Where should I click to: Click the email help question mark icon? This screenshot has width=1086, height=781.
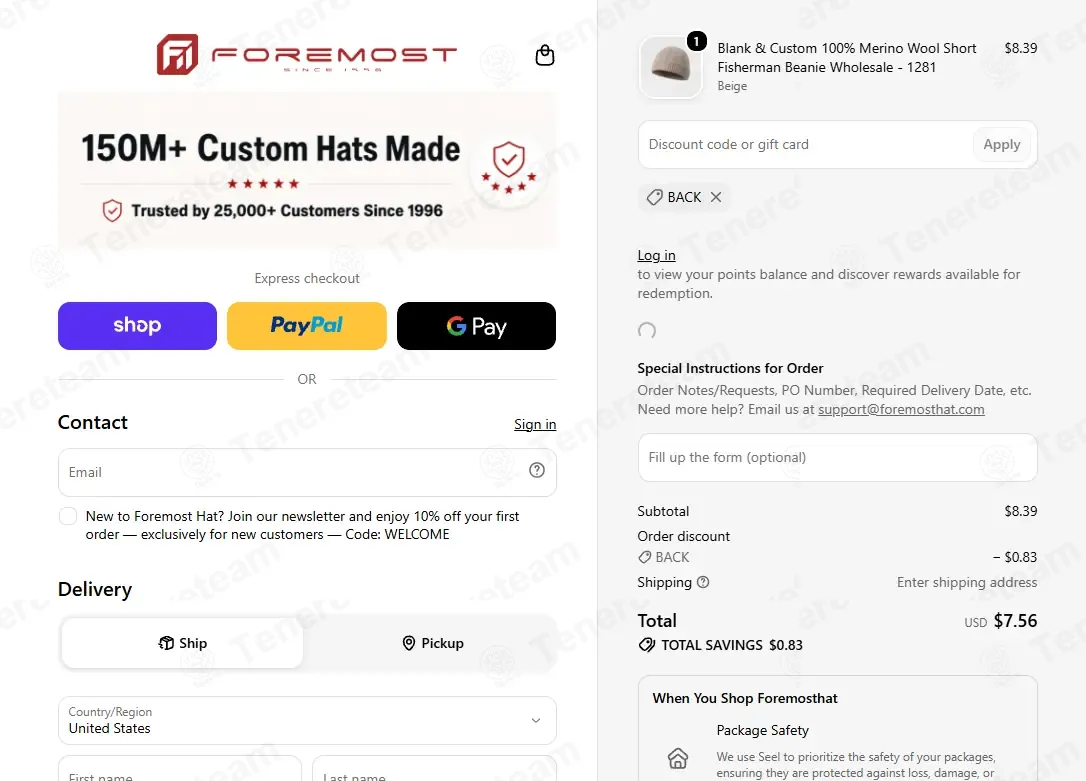click(x=537, y=470)
